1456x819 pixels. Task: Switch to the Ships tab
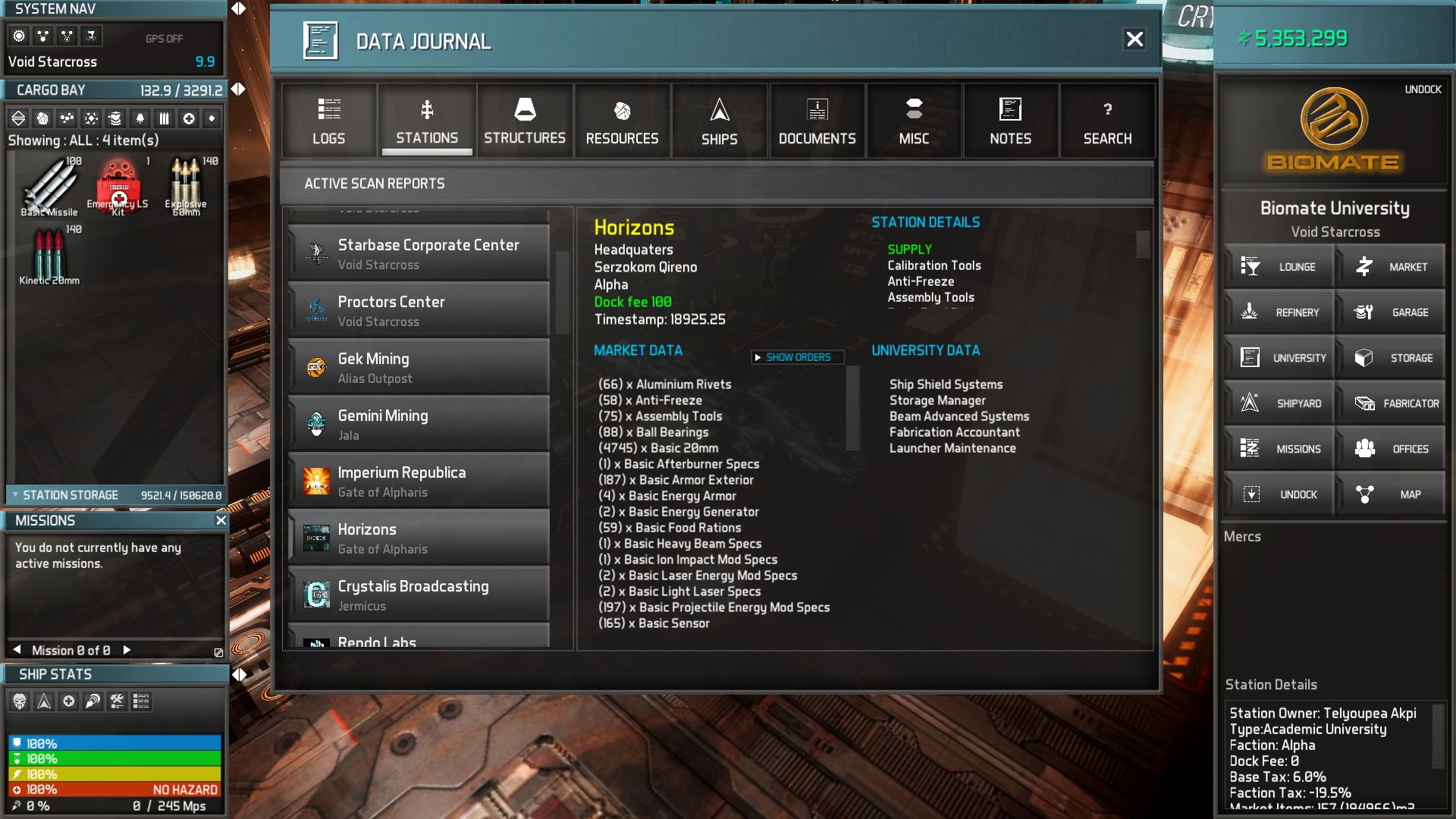(x=720, y=121)
